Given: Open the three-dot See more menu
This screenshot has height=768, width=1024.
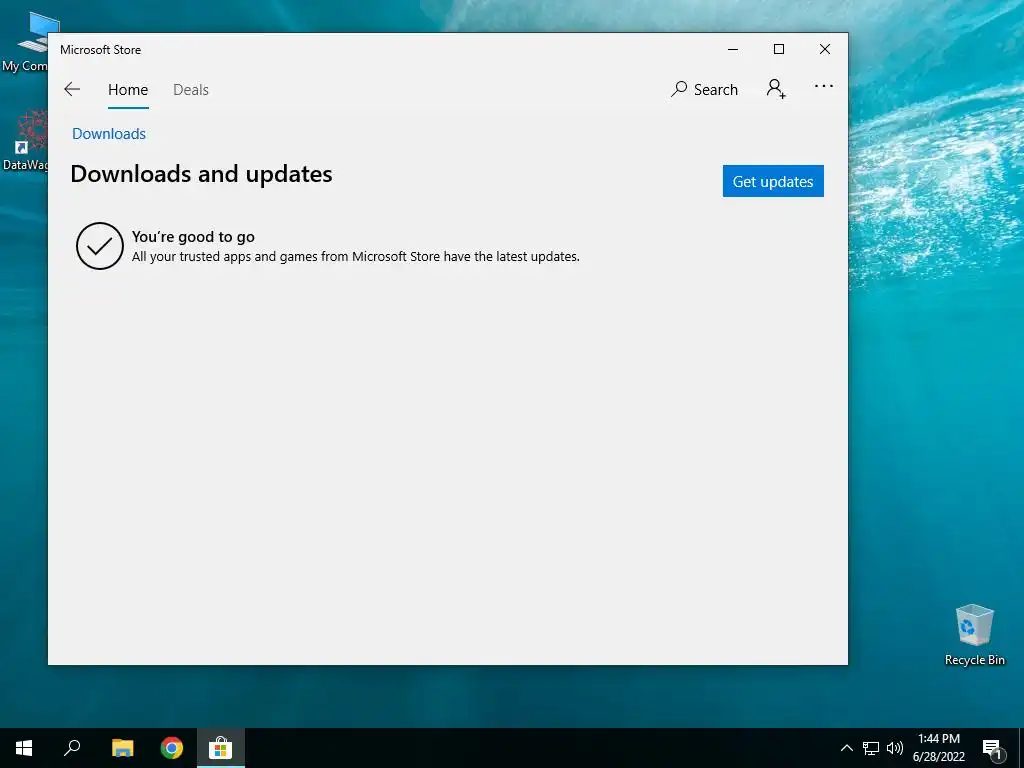Looking at the screenshot, I should point(824,86).
